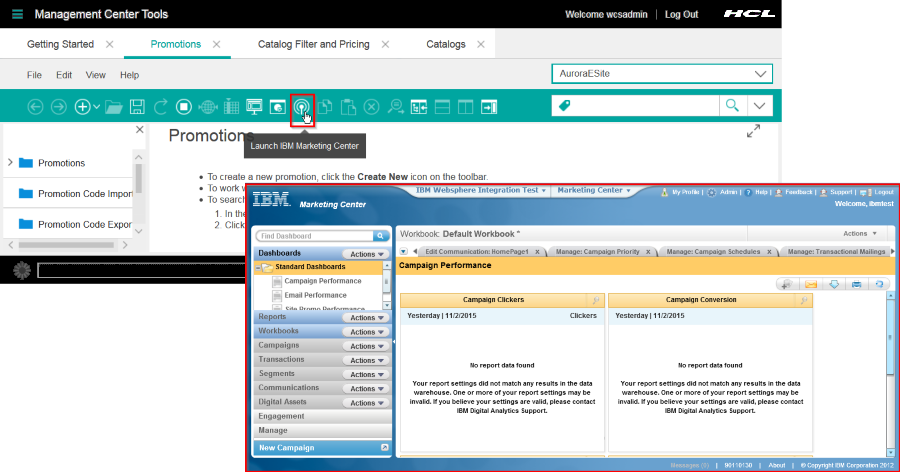Click the Paste clipboard toolbar icon
Viewport: 900px width, 472px height.
tap(348, 107)
